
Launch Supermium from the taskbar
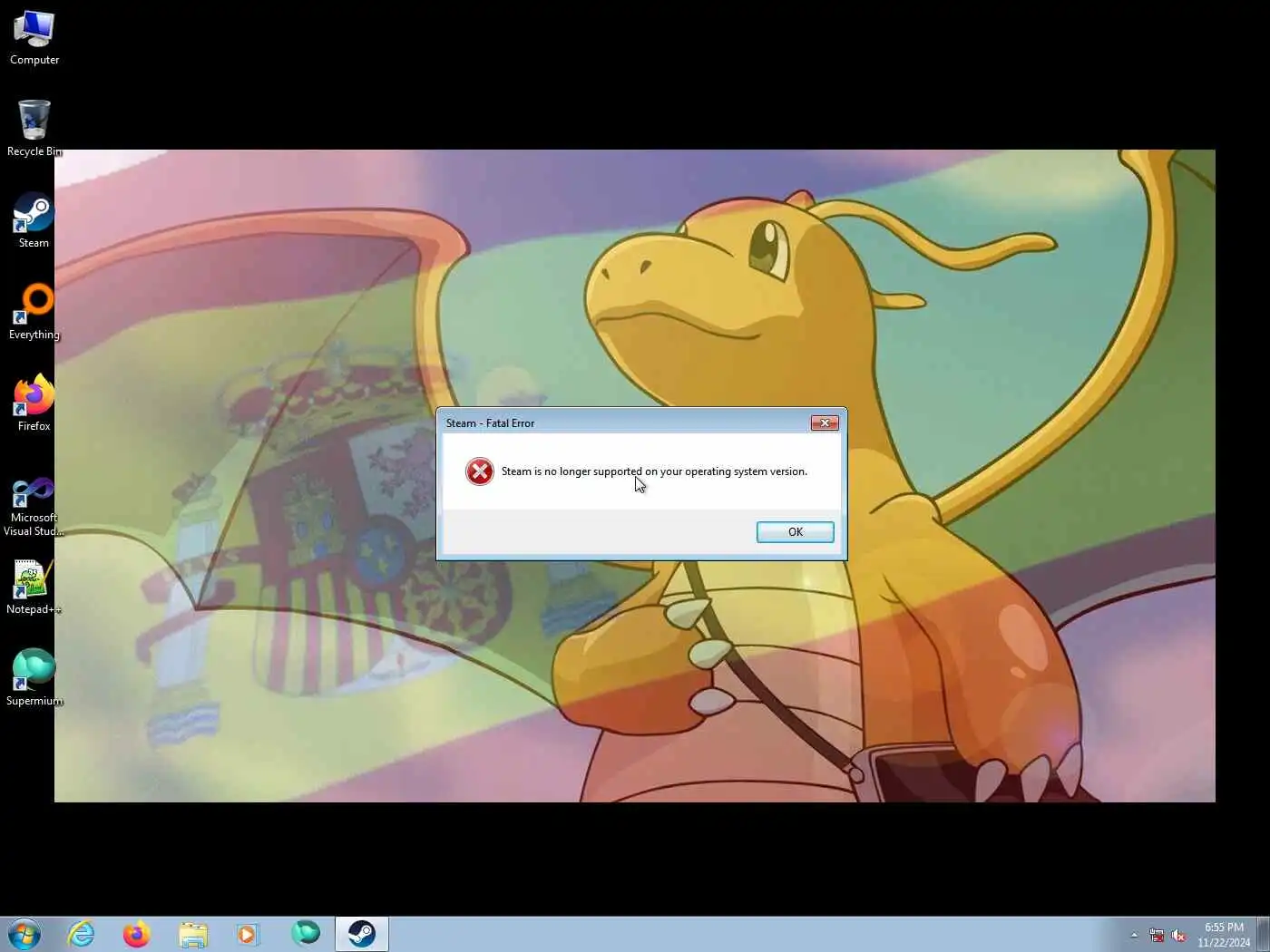point(305,934)
